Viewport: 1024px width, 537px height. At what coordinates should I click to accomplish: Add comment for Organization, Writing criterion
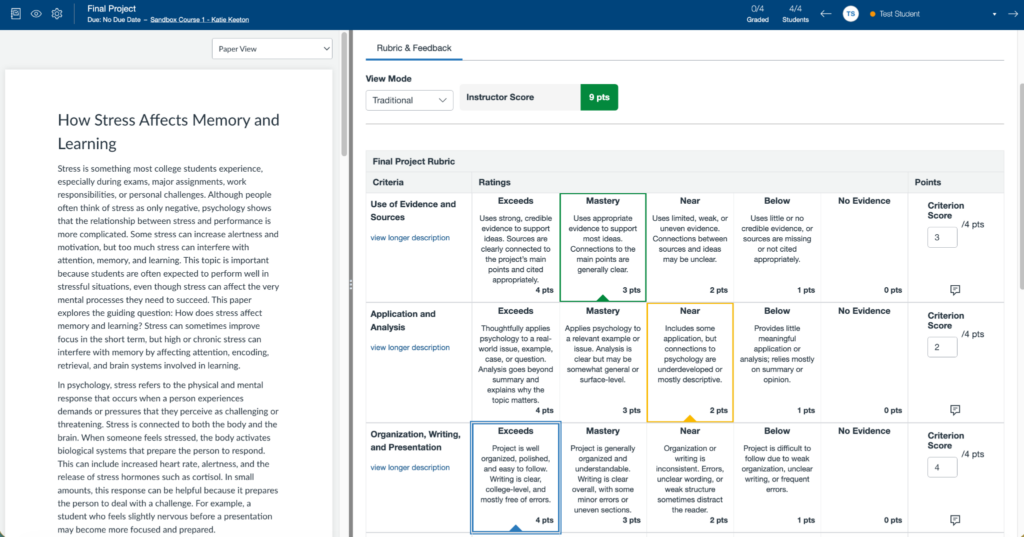(x=955, y=520)
